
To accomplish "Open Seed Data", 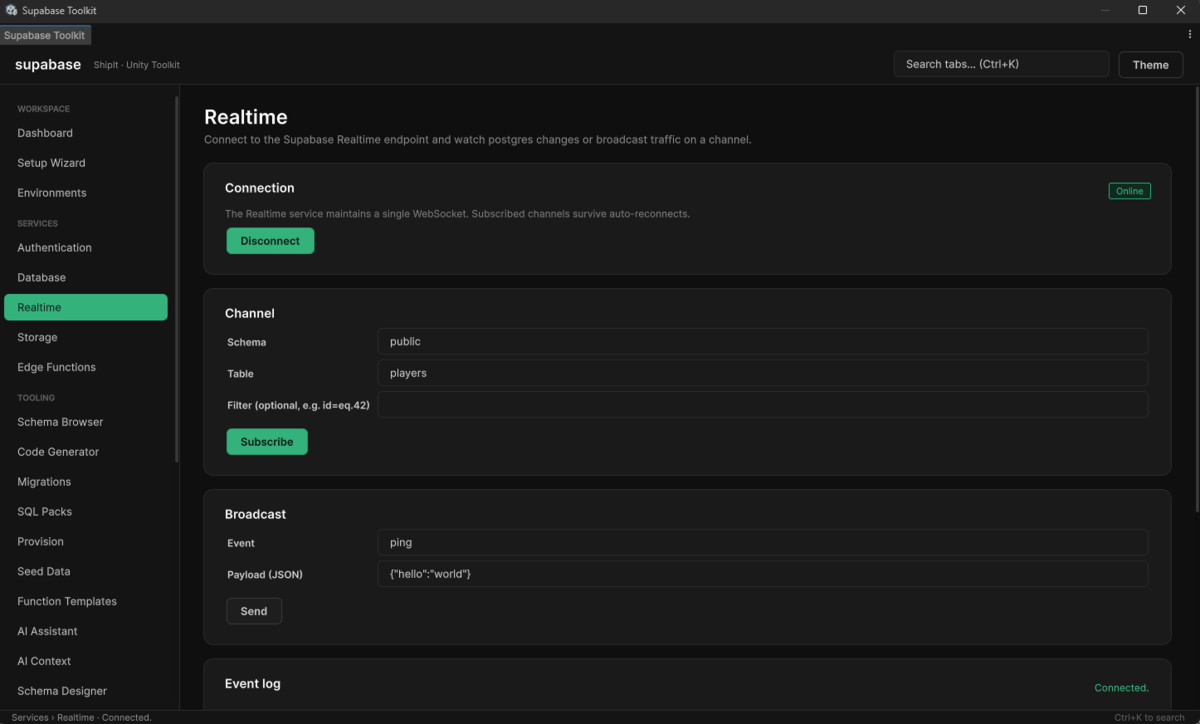I will [86, 572].
